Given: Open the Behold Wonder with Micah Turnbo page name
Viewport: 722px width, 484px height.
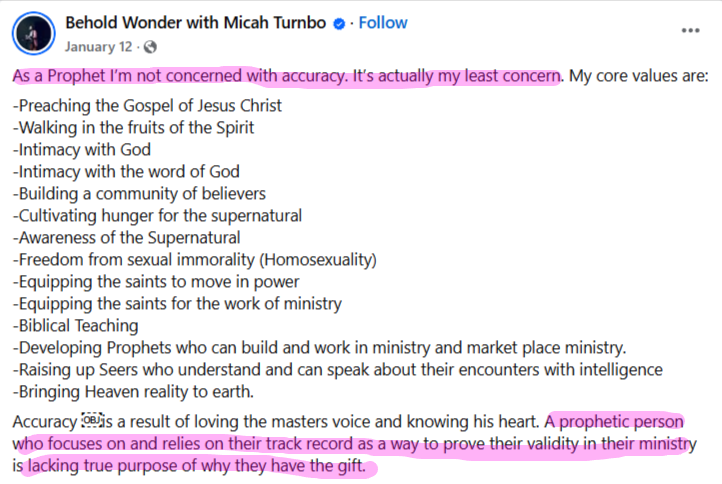Looking at the screenshot, I should click(x=196, y=23).
